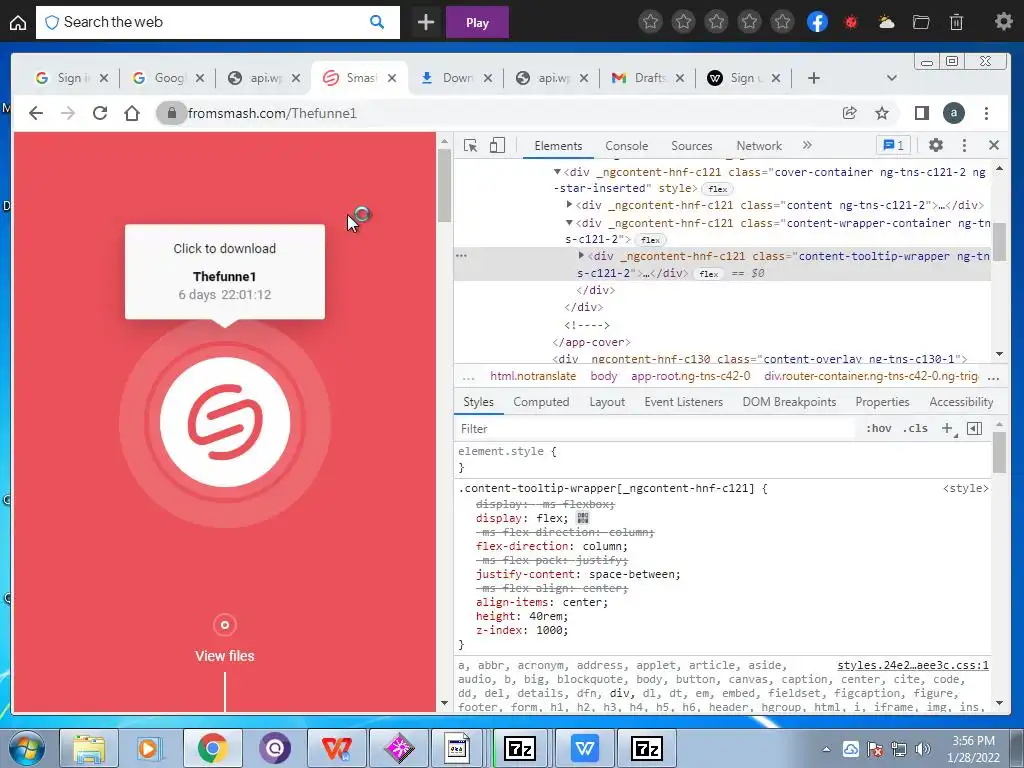Open Chrome three-dot menu

[986, 113]
